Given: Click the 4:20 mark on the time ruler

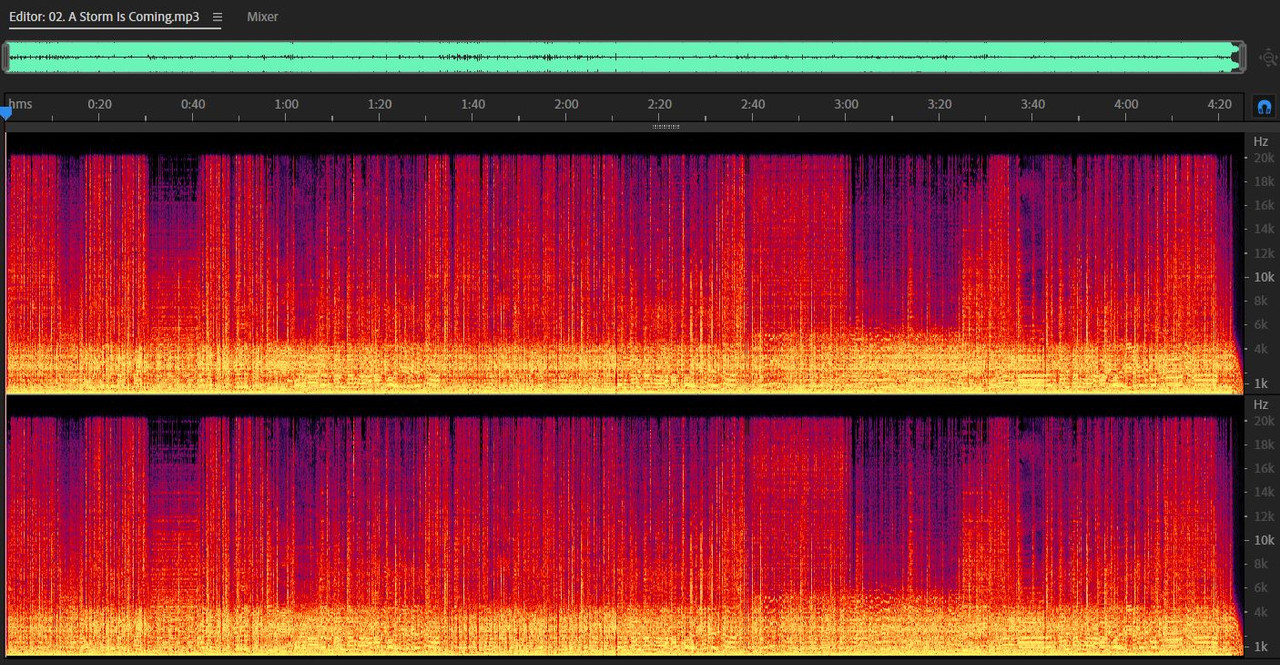Looking at the screenshot, I should pyautogui.click(x=1219, y=104).
